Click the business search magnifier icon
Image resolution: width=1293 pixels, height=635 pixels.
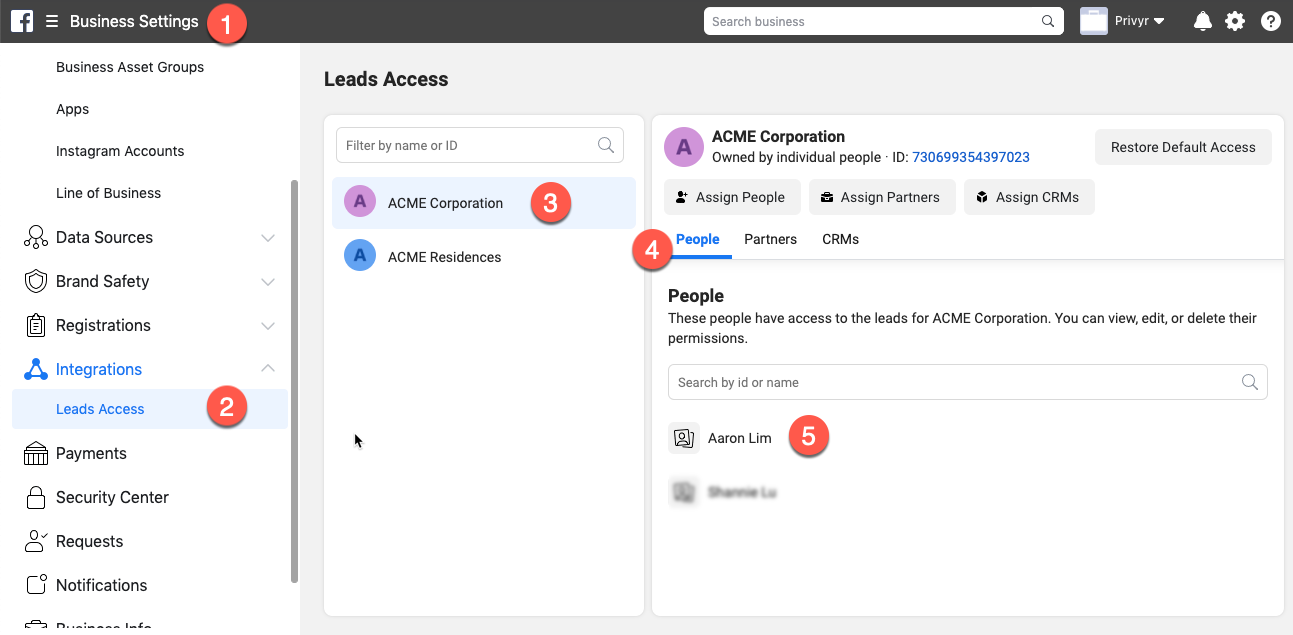tap(1047, 20)
